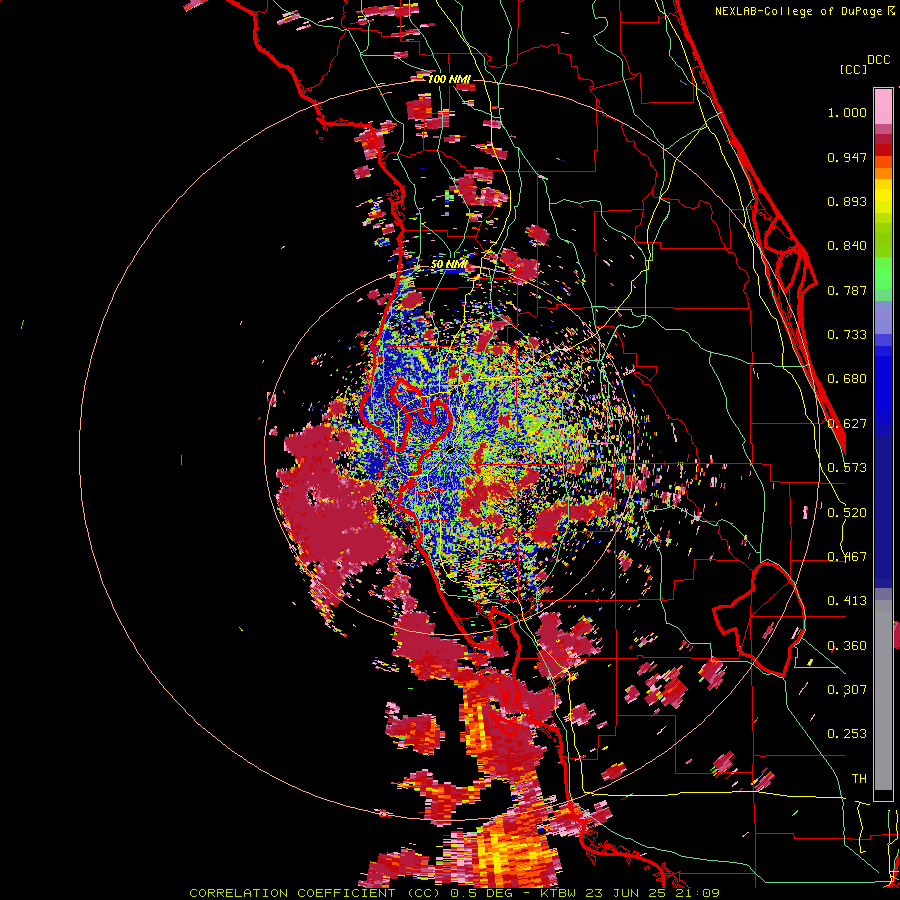Select the 0.413 color bar value

point(847,601)
